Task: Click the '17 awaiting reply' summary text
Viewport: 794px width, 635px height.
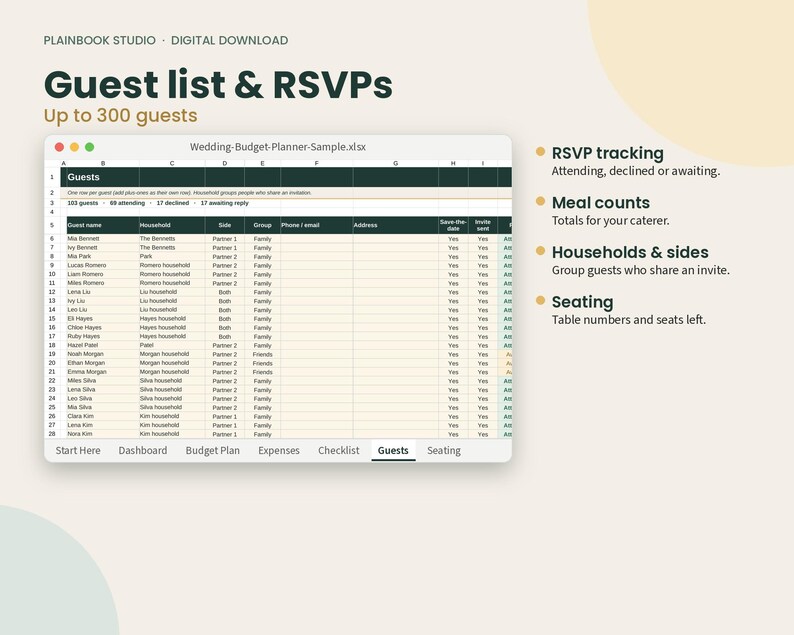Action: [x=224, y=203]
